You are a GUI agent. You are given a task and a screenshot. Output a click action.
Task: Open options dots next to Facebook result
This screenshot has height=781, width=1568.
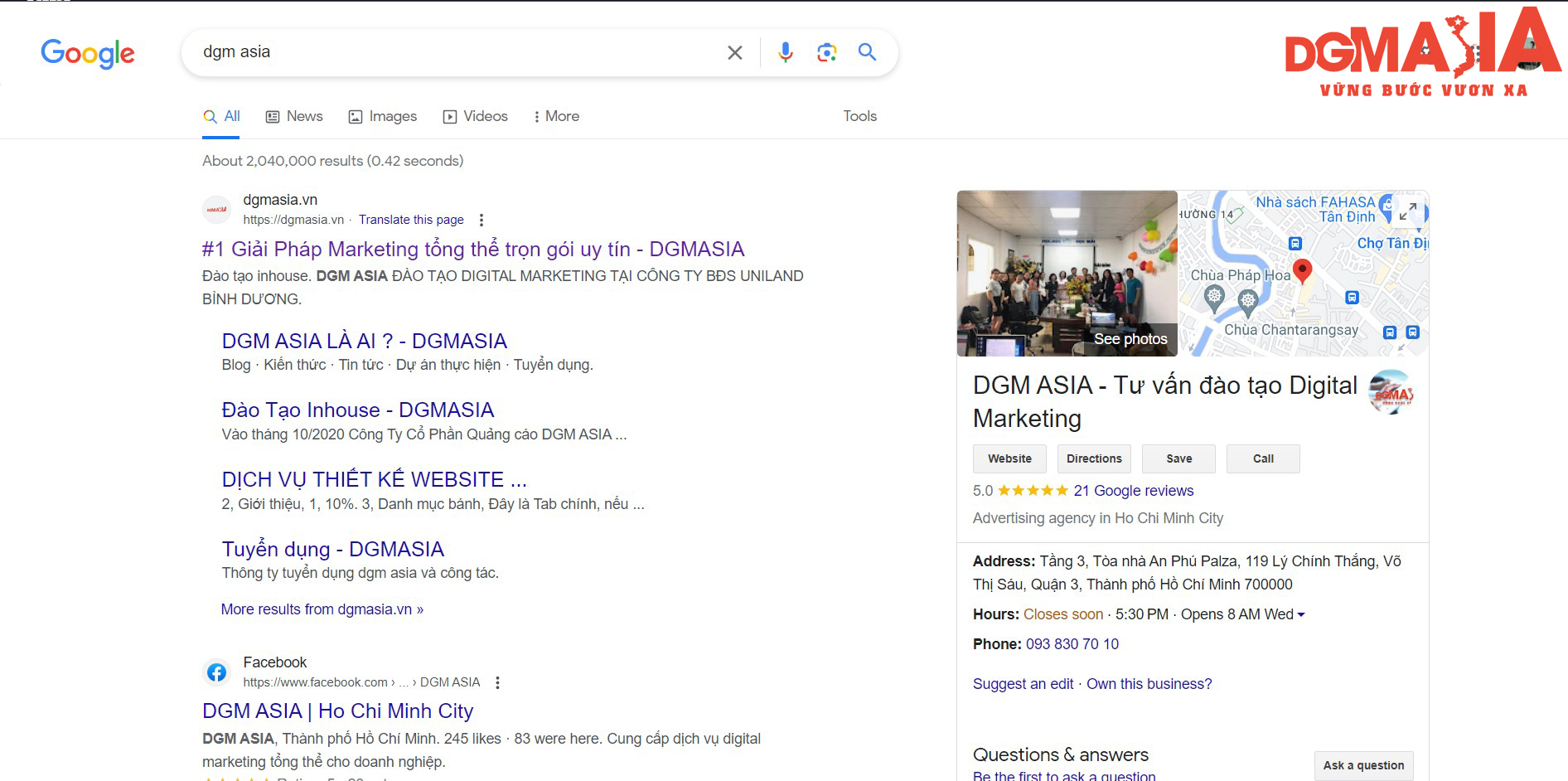coord(497,682)
